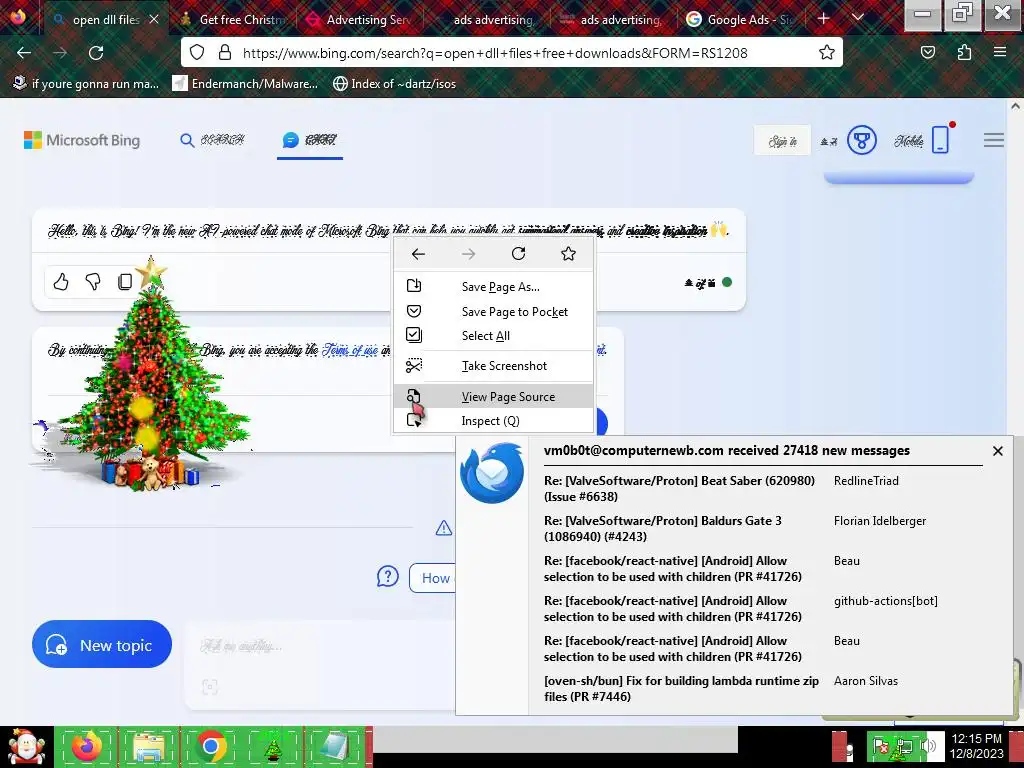Screen dimensions: 1024x768
Task: Click context menu bookmark star
Action: (x=568, y=253)
